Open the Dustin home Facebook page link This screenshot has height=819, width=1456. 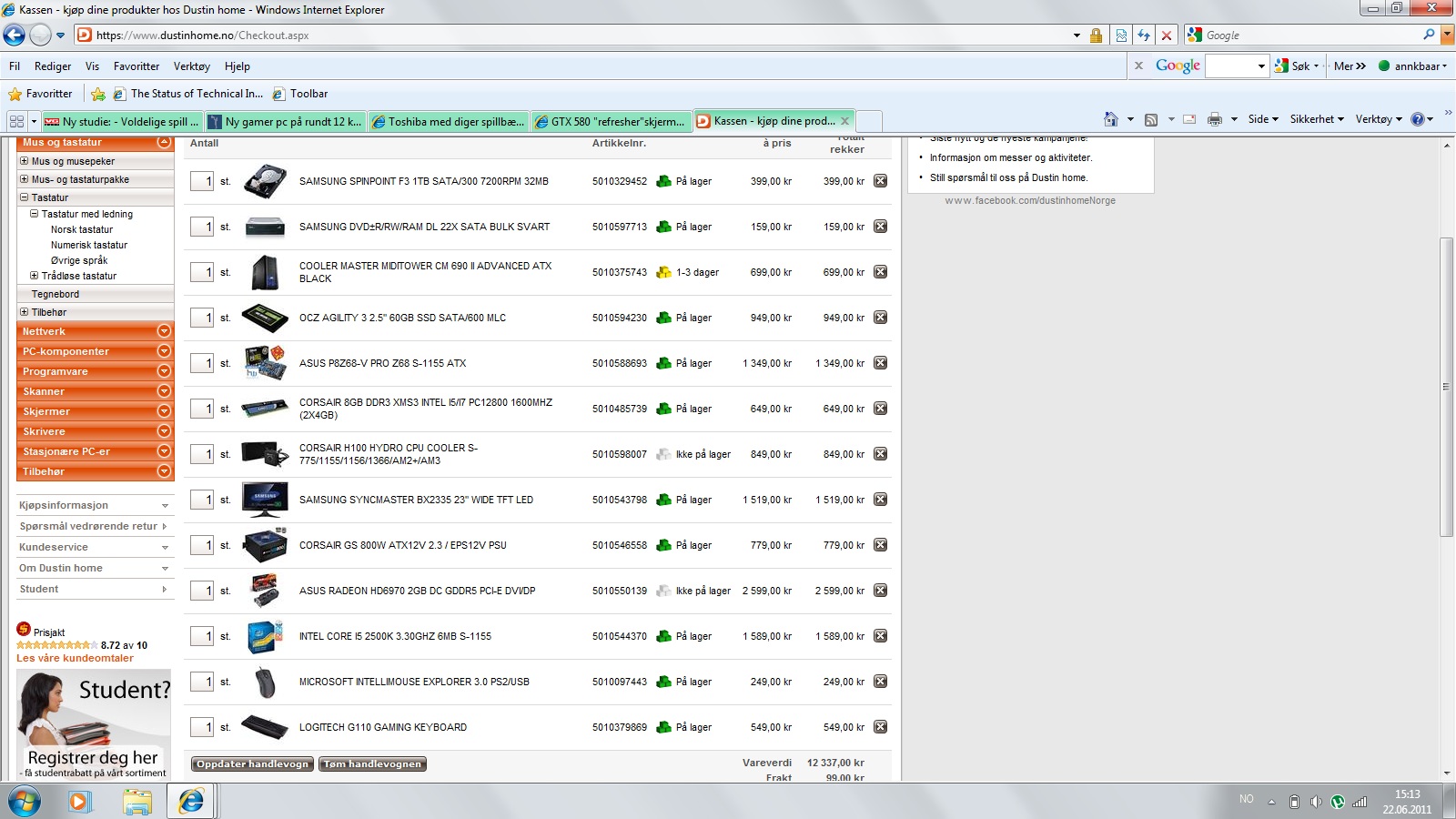[x=1030, y=200]
